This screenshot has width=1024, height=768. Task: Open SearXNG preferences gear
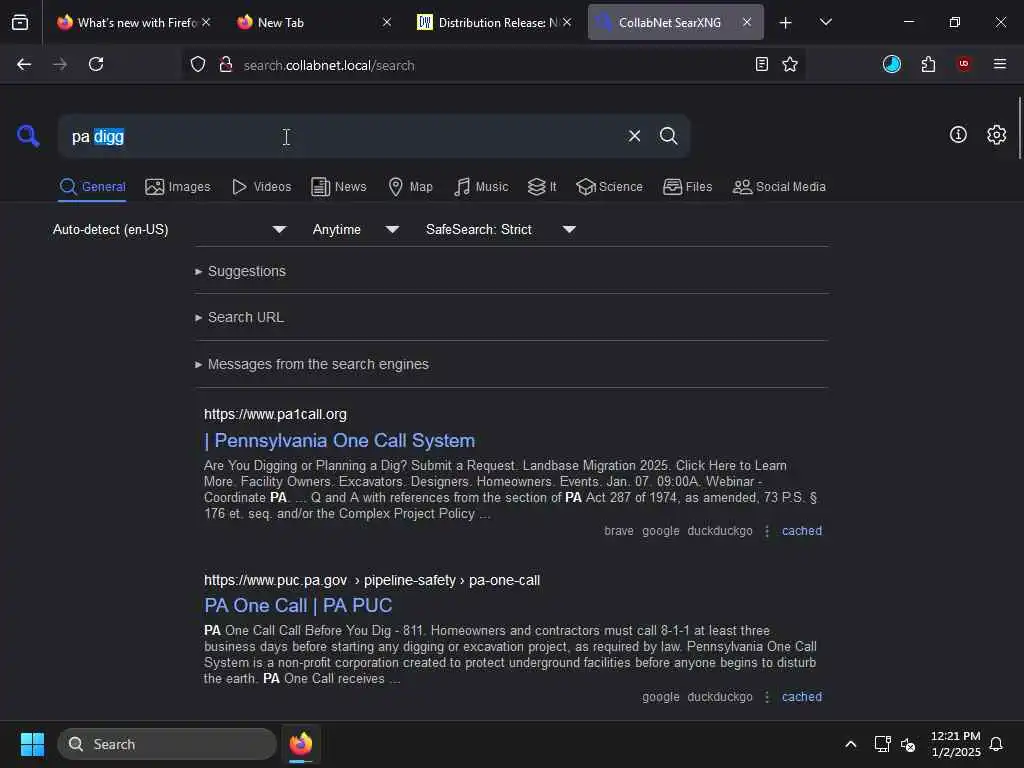997,135
